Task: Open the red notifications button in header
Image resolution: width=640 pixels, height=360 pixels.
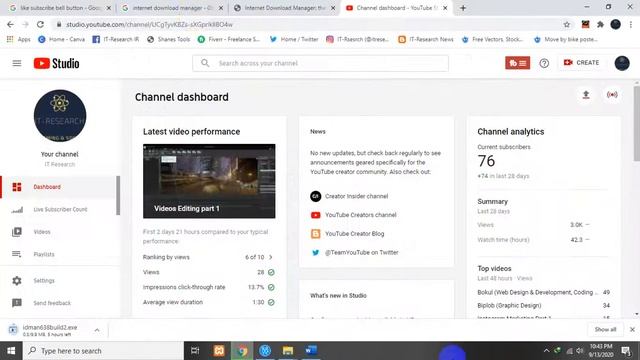Action: click(518, 63)
